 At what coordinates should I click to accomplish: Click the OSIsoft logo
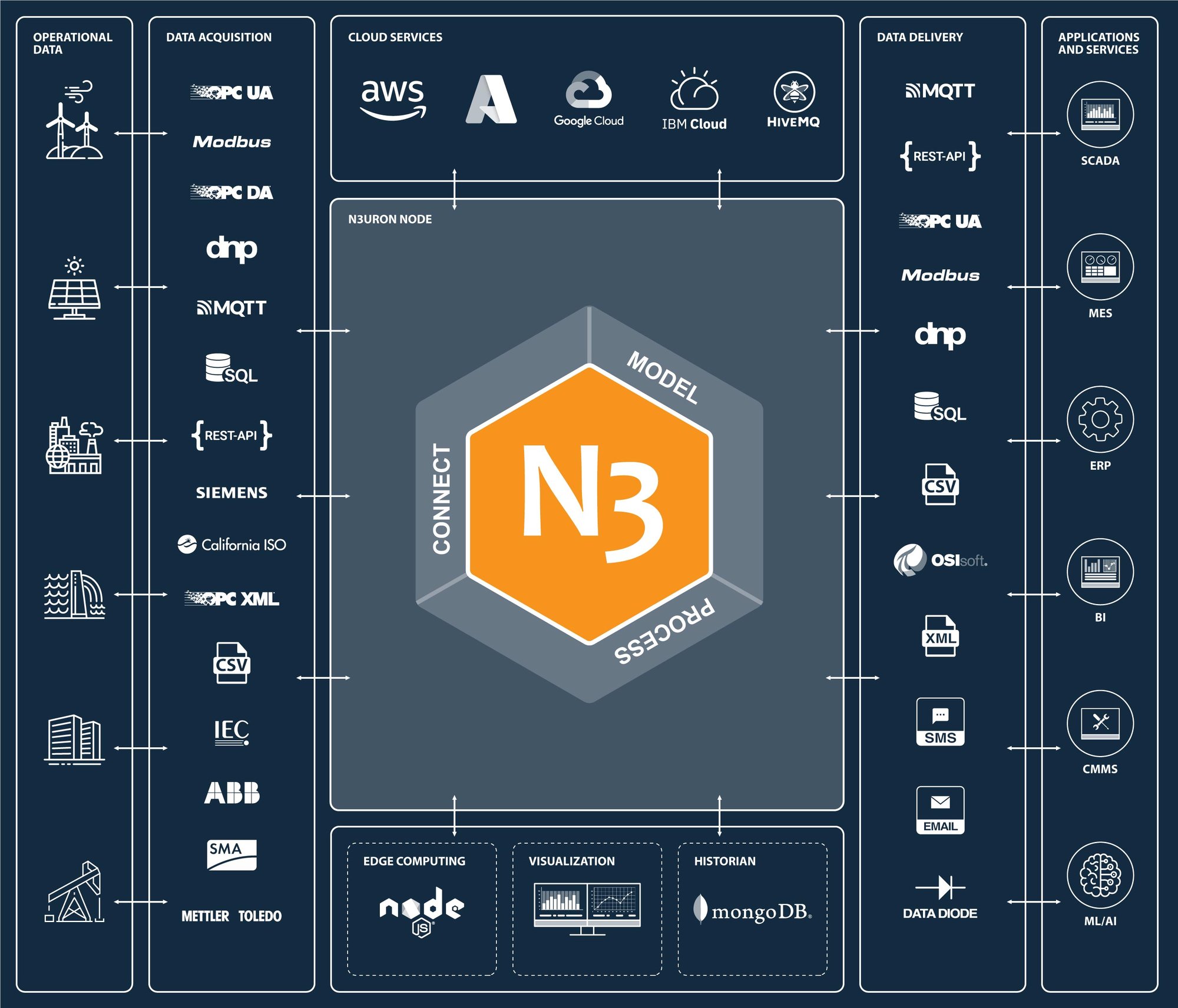941,559
